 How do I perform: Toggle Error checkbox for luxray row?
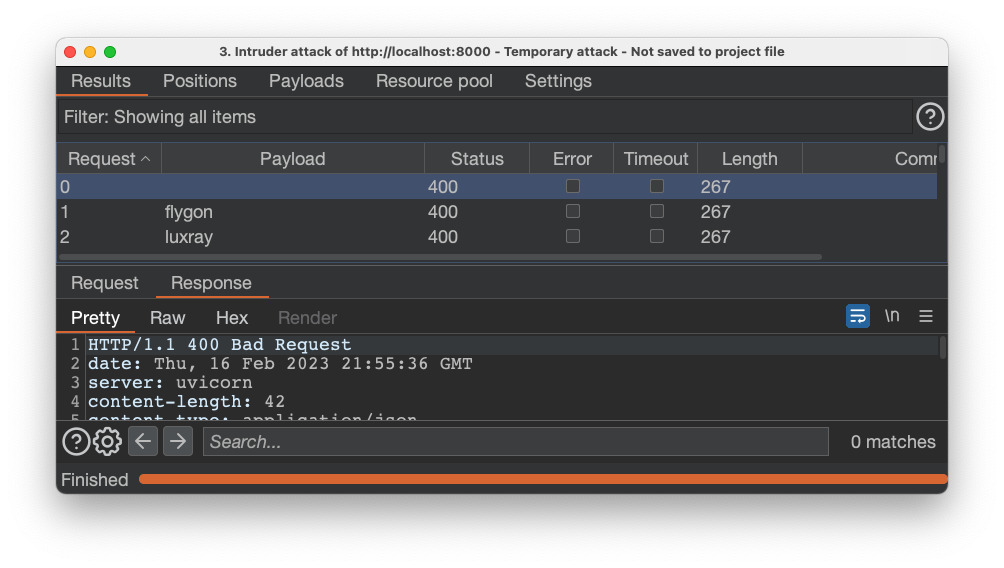[573, 237]
